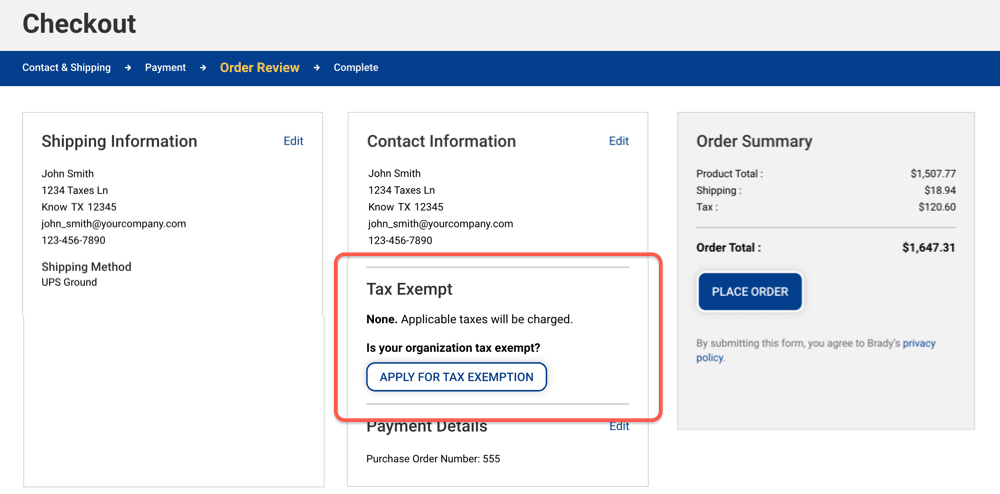Click the Order Summary heading

(754, 142)
